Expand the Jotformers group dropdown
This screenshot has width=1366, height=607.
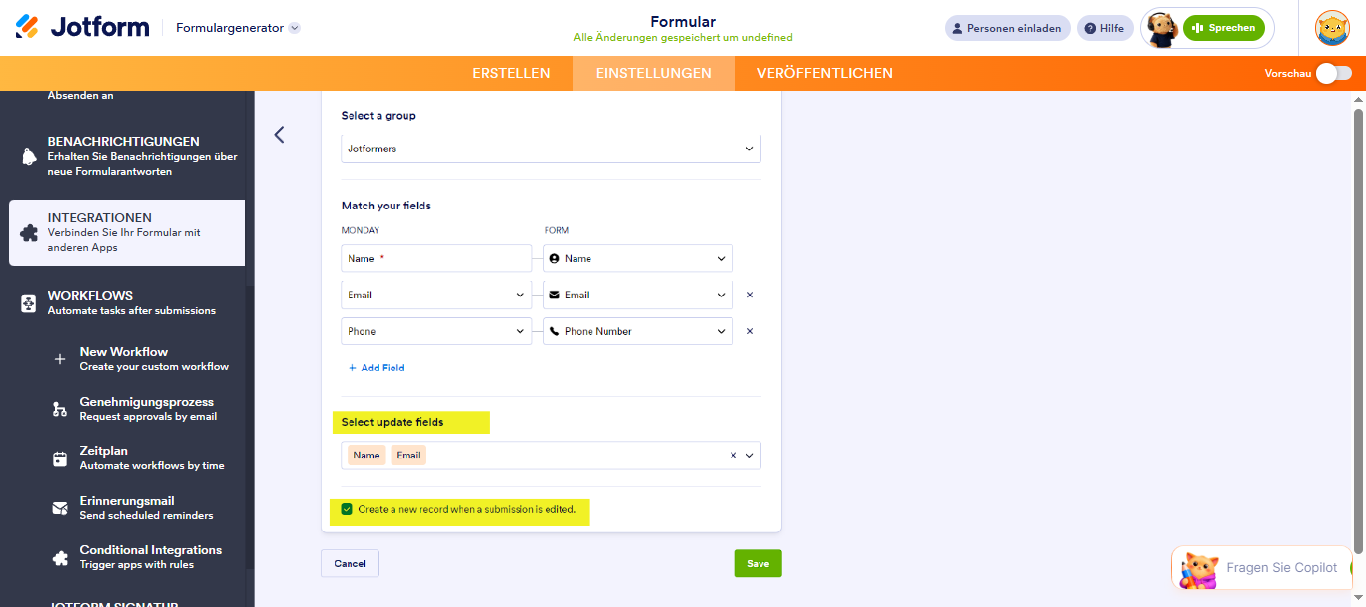point(551,148)
